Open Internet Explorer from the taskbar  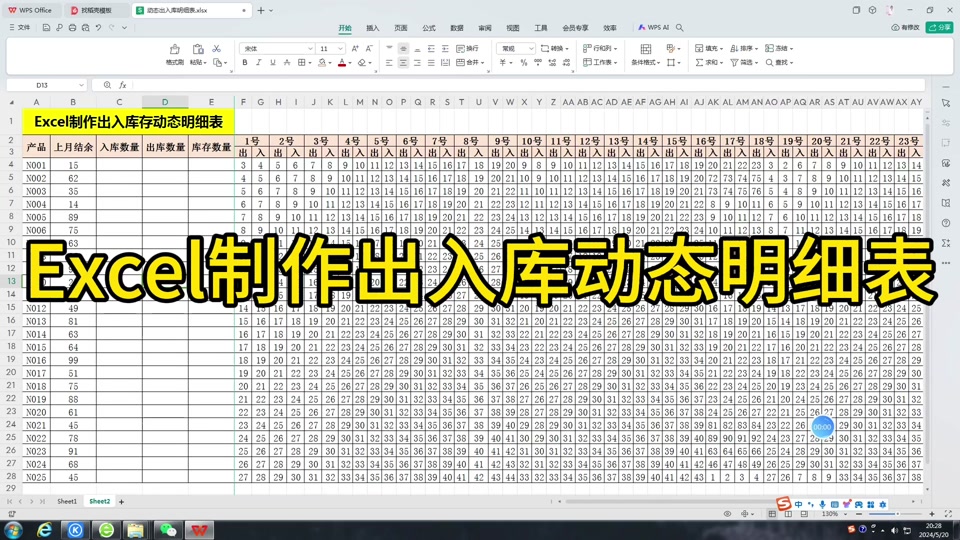click(x=45, y=530)
